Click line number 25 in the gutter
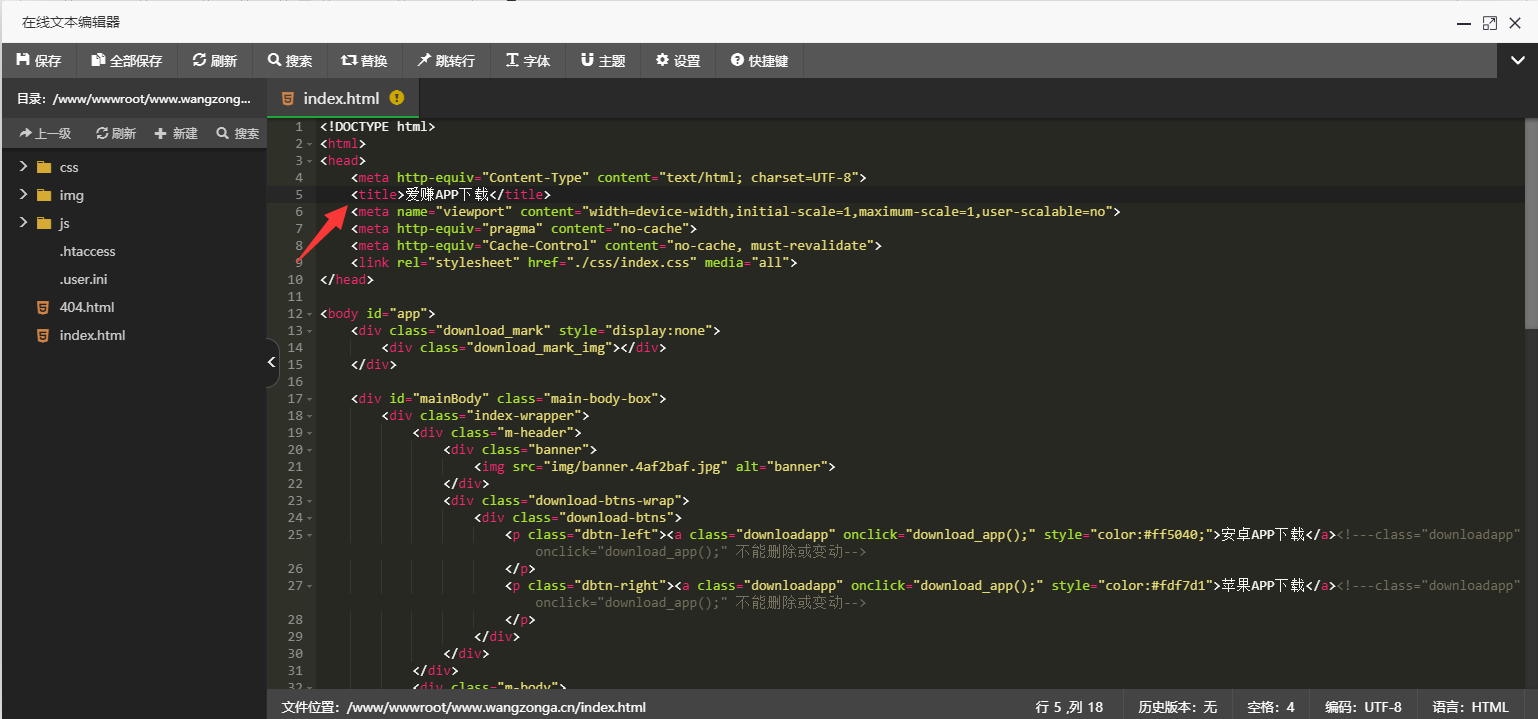This screenshot has width=1538, height=719. click(x=294, y=535)
